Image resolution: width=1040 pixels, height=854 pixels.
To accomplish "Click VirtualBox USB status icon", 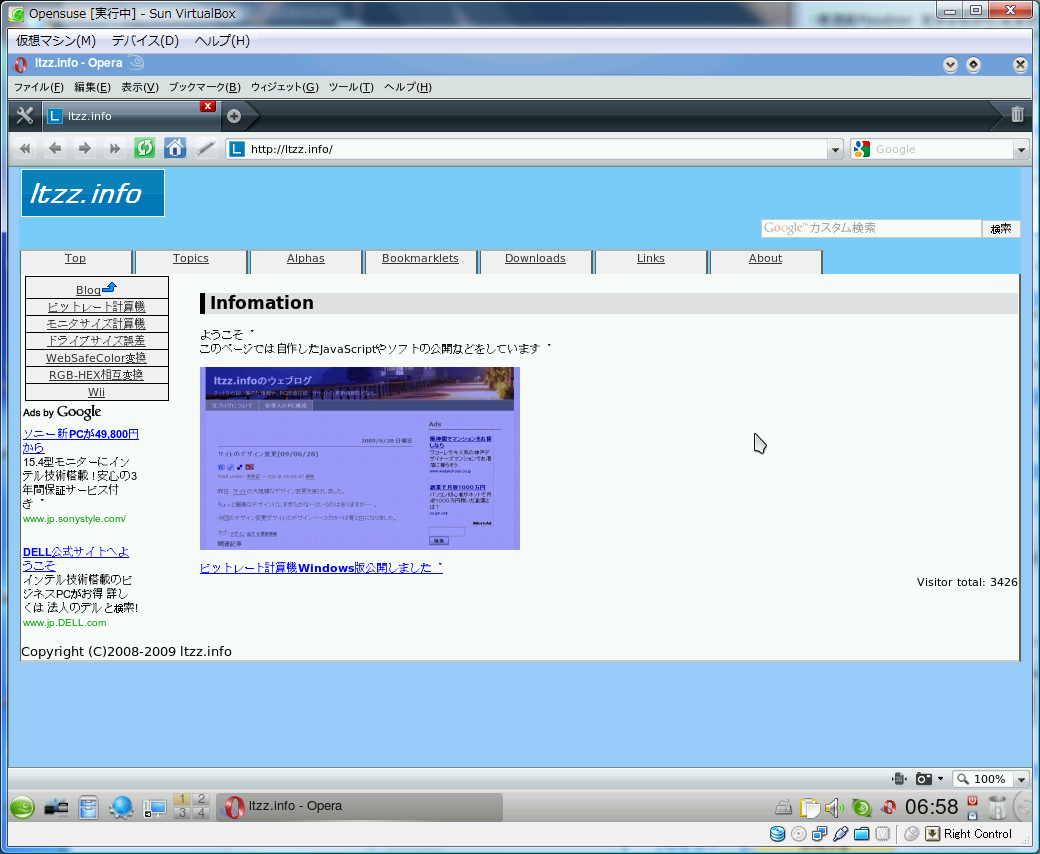I will click(x=840, y=834).
